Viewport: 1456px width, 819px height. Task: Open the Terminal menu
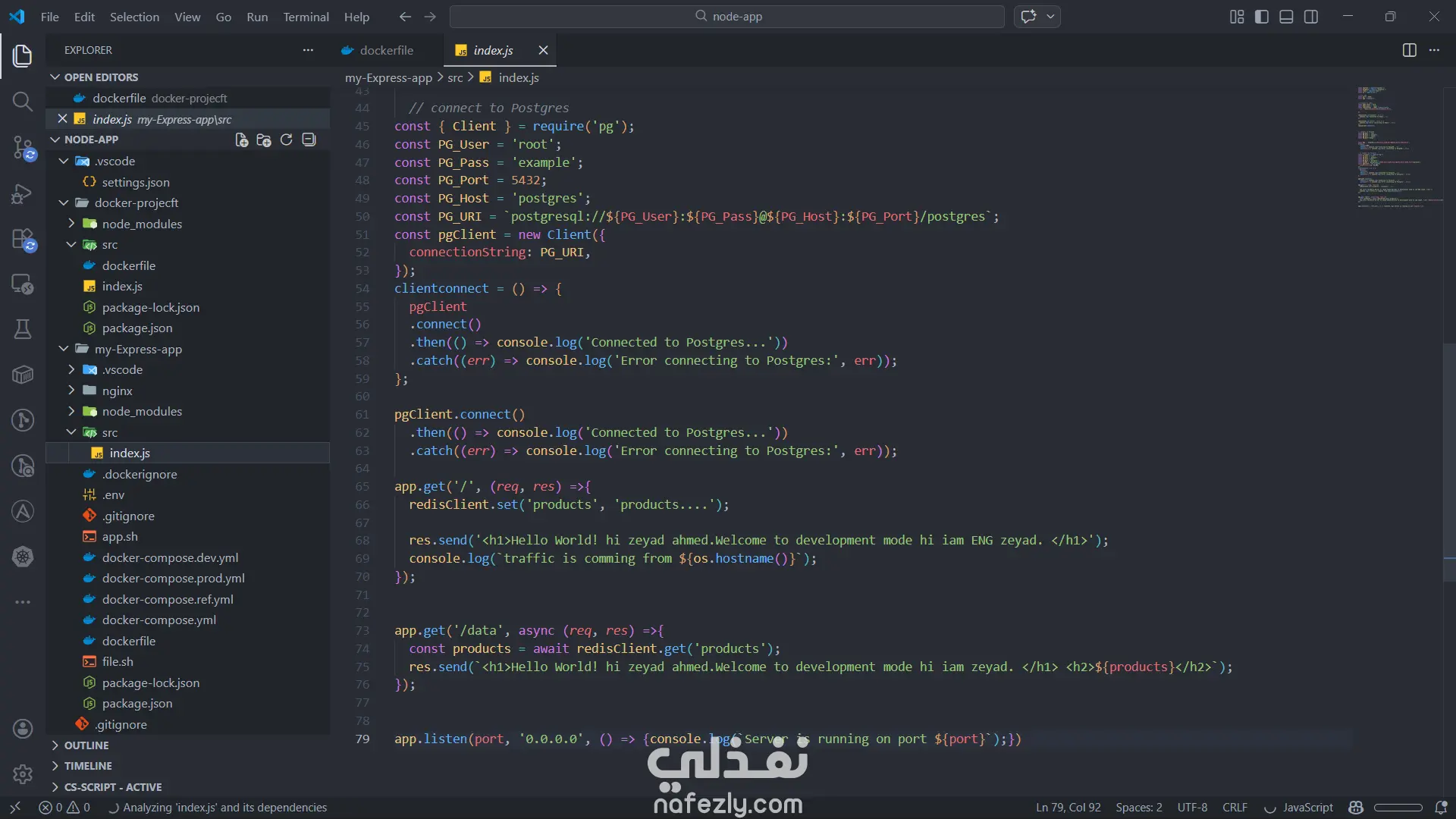[306, 17]
